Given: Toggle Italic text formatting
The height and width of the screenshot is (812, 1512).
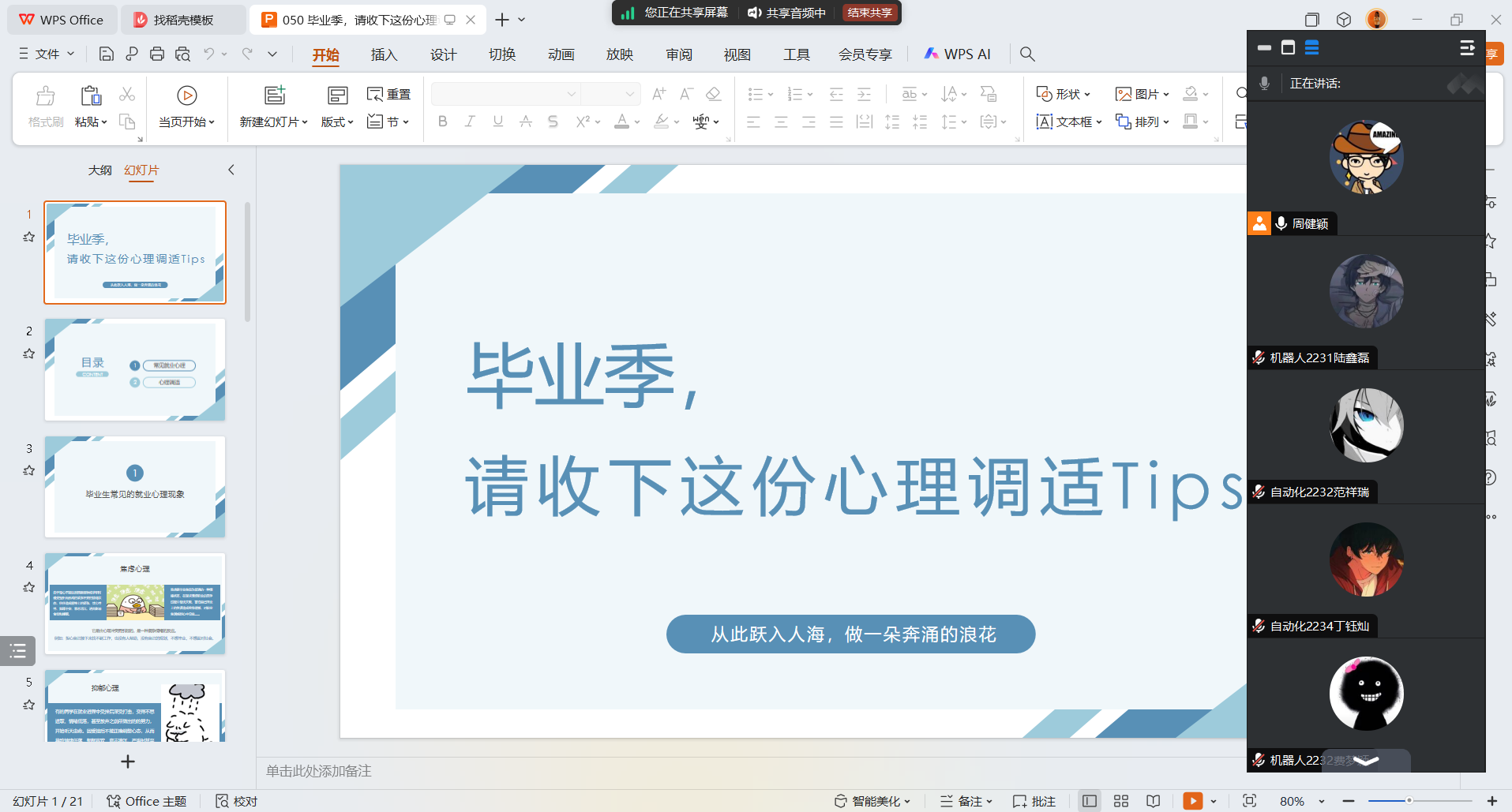Looking at the screenshot, I should [x=470, y=122].
